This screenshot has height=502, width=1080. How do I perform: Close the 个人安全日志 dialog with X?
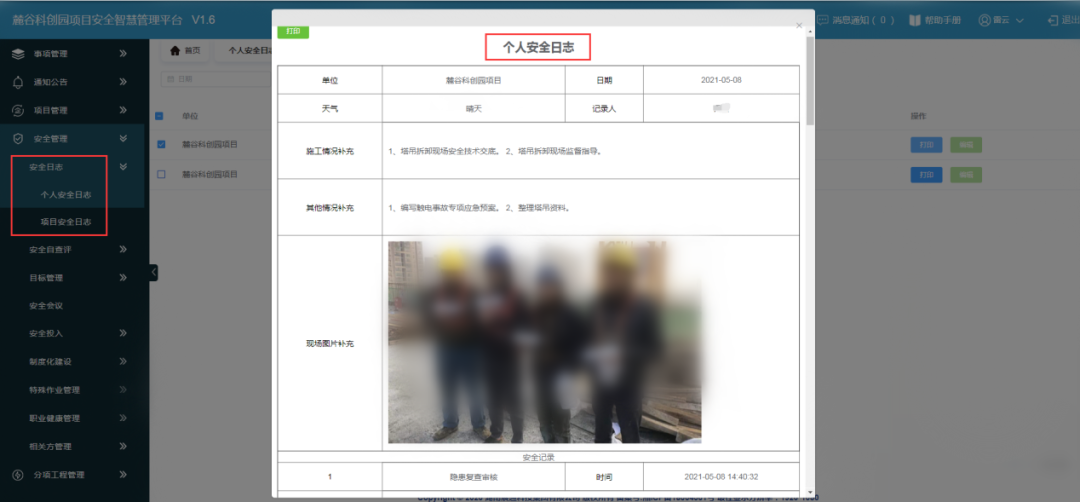point(799,25)
